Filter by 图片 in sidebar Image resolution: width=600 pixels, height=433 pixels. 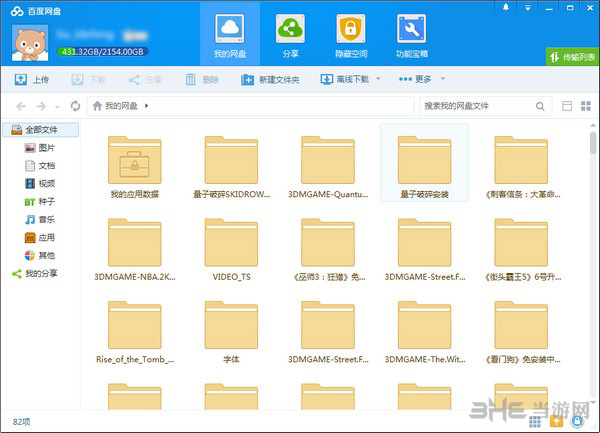(40, 148)
